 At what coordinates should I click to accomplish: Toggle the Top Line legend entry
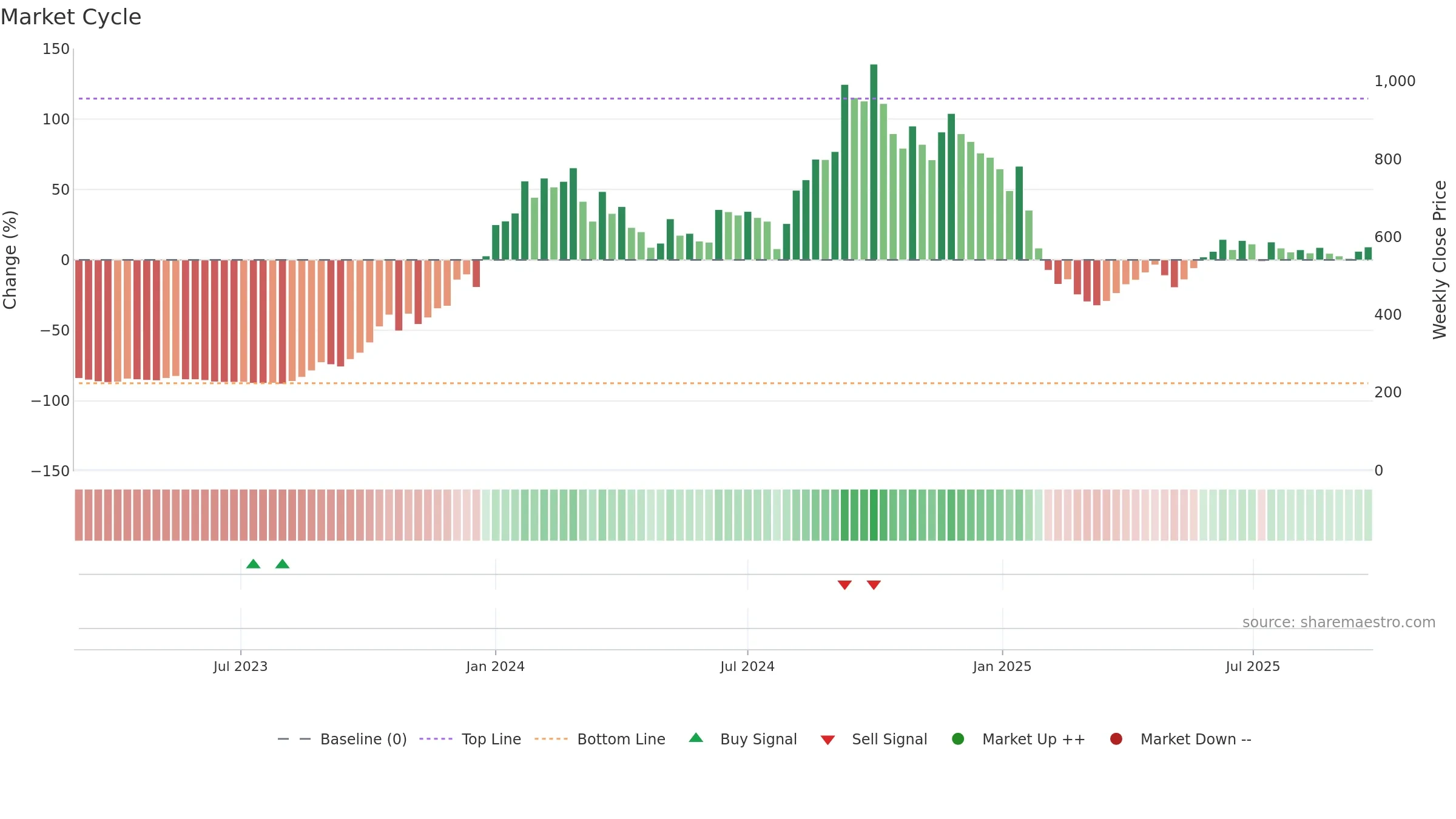point(470,739)
